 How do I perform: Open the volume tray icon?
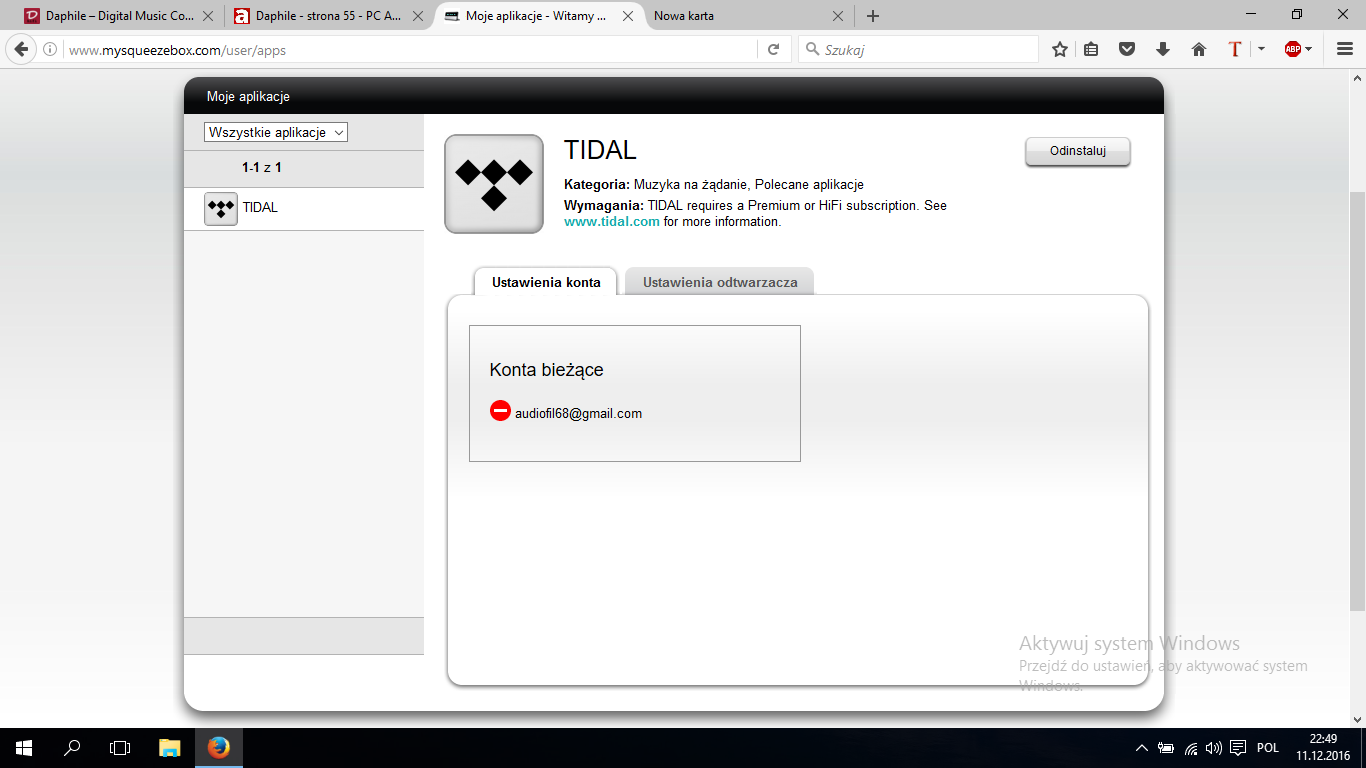pos(1214,748)
